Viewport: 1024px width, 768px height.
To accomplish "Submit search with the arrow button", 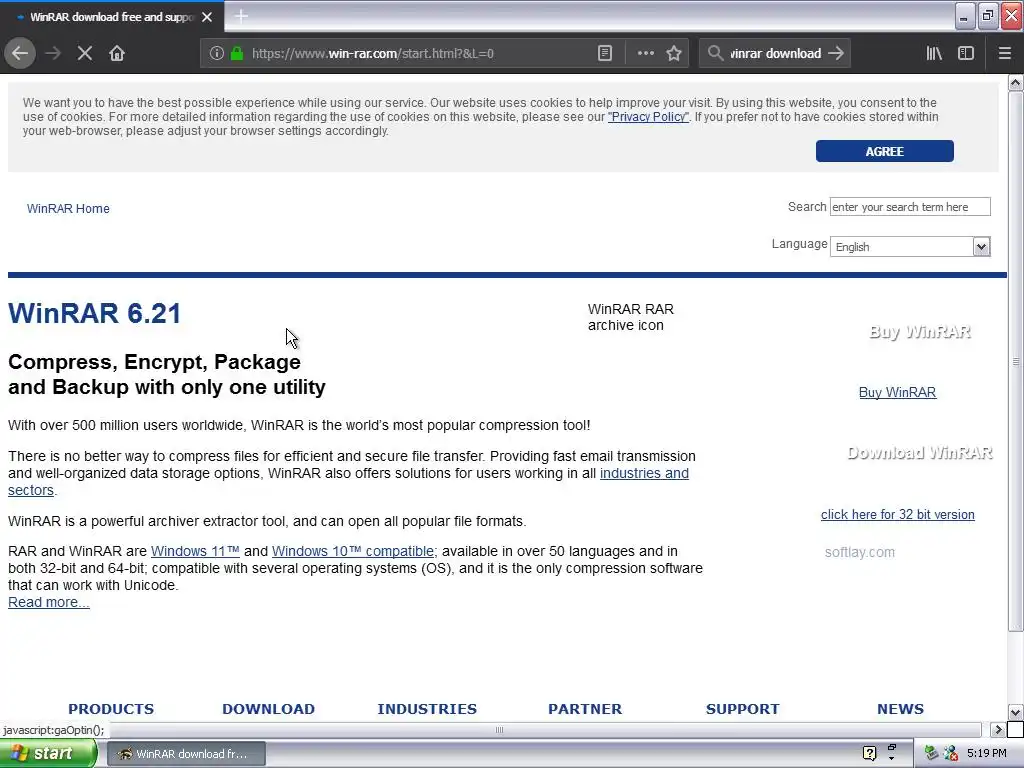I will [x=836, y=54].
